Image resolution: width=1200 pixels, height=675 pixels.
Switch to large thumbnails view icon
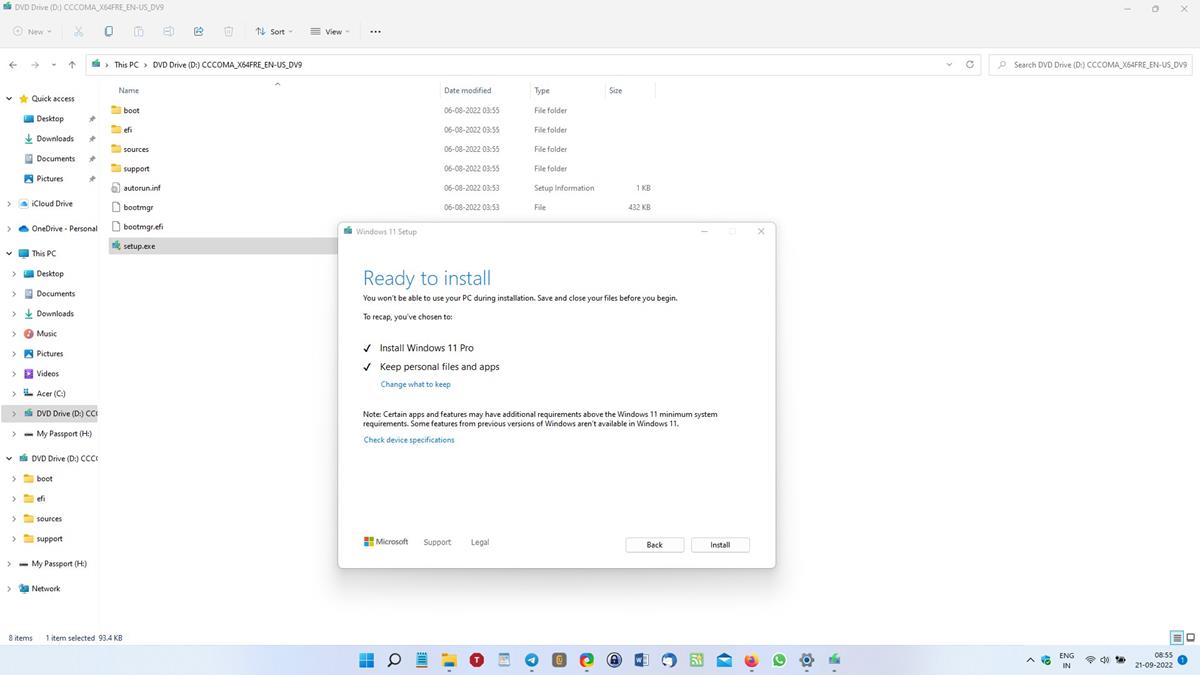pos(1191,638)
